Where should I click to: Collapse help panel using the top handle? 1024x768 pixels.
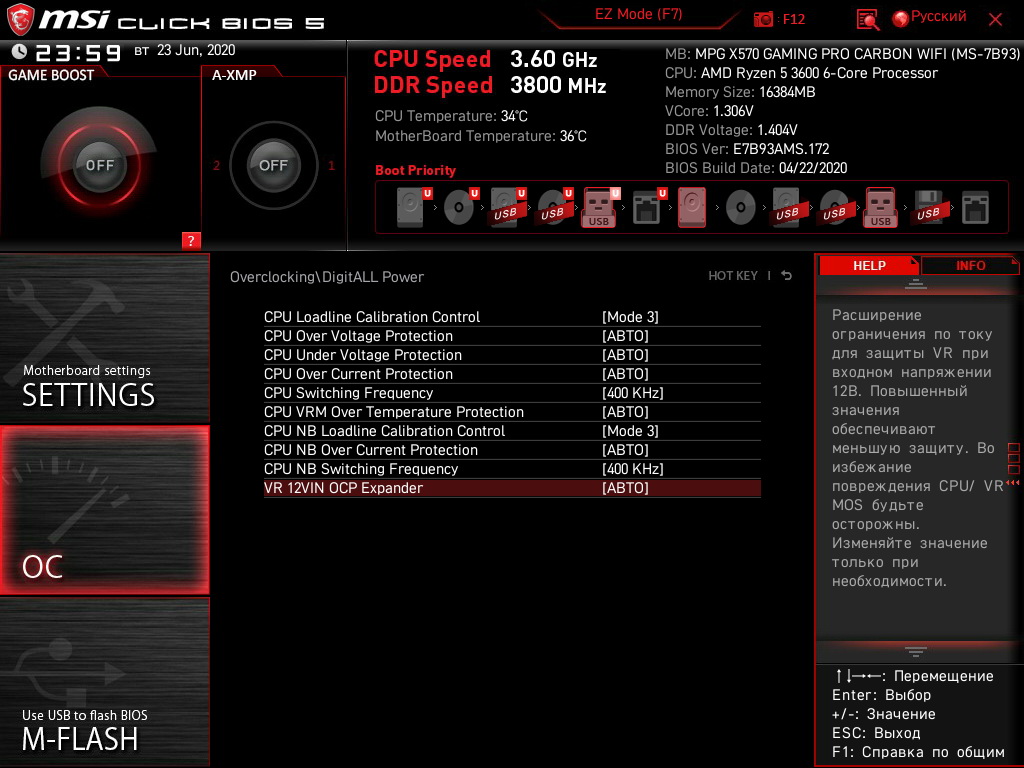click(x=916, y=283)
